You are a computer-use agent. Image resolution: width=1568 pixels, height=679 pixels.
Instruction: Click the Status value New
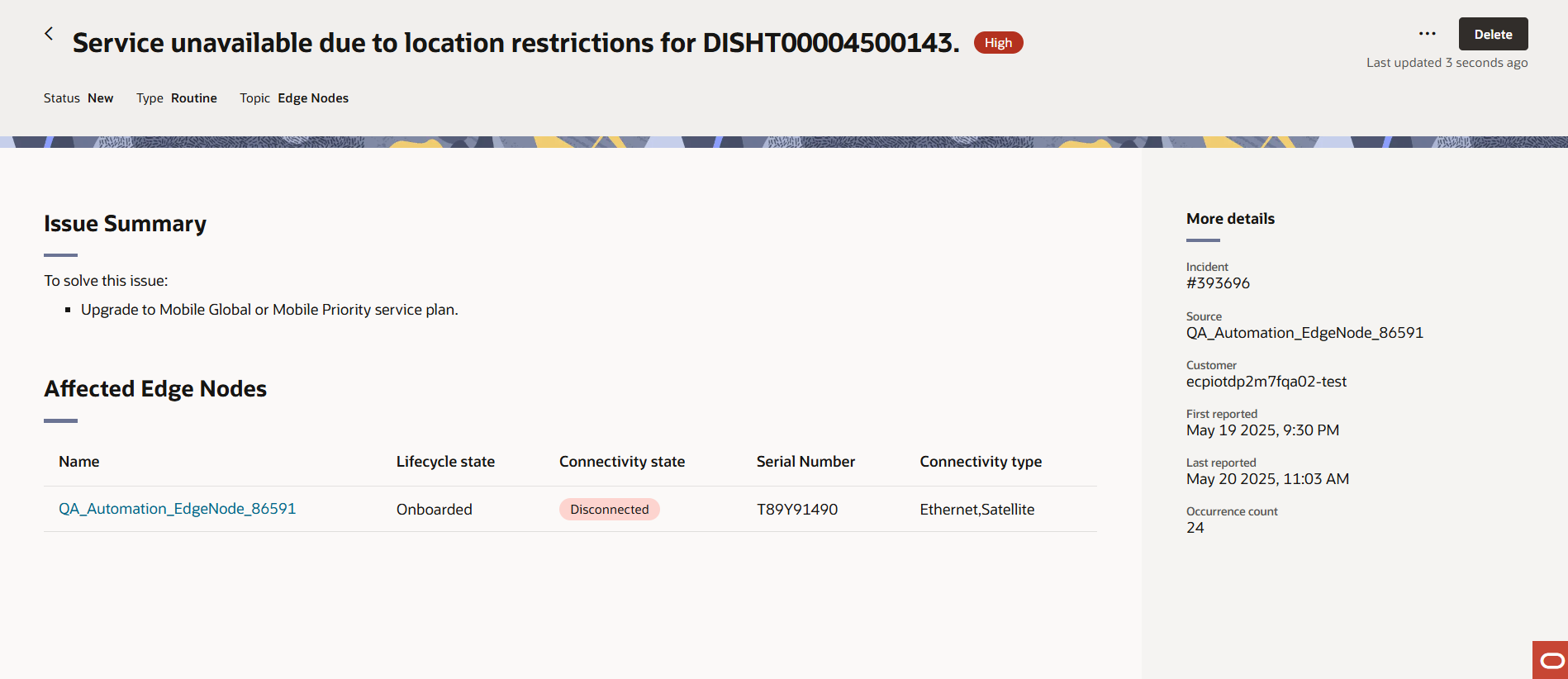(x=100, y=97)
